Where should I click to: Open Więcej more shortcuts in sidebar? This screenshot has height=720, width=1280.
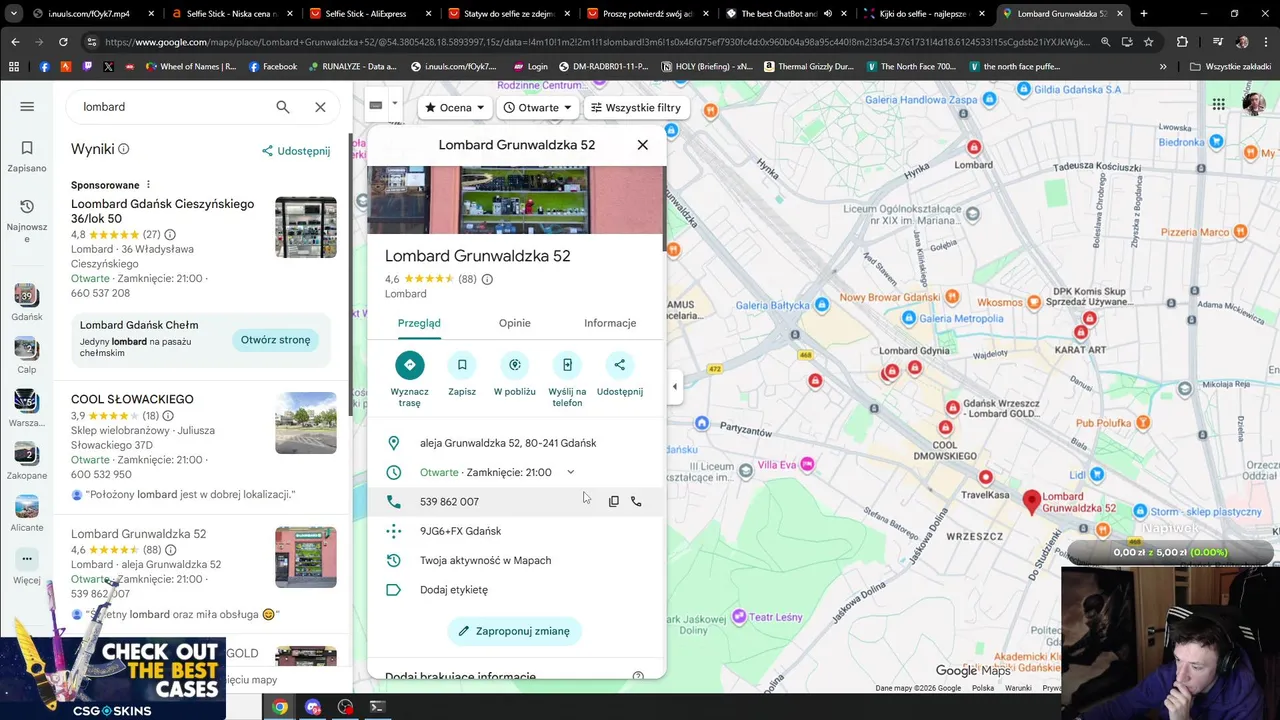pyautogui.click(x=27, y=566)
